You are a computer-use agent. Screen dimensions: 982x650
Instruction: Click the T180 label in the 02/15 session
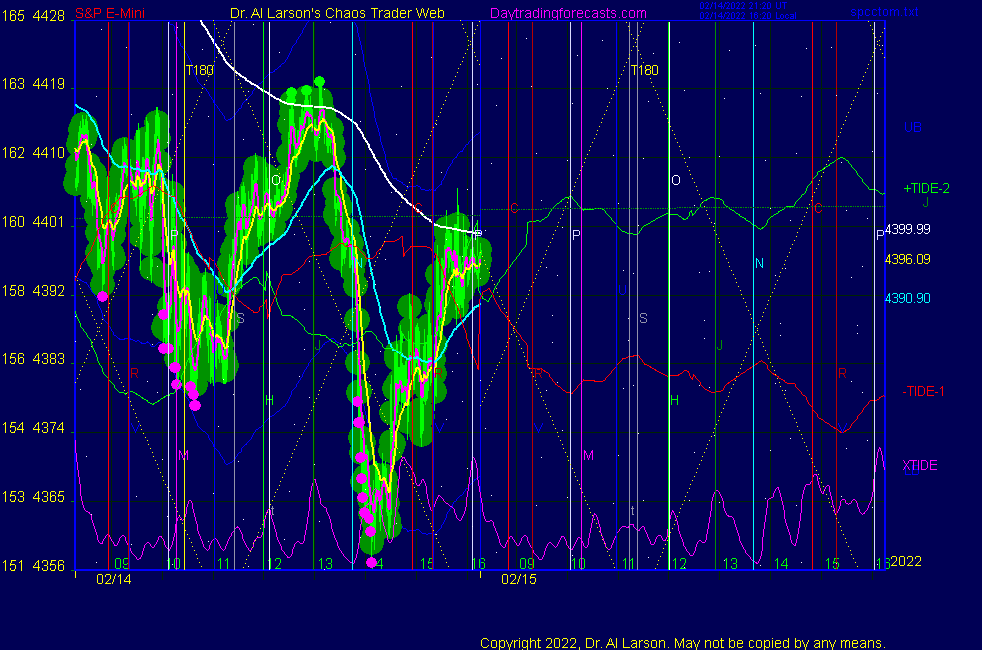[644, 70]
